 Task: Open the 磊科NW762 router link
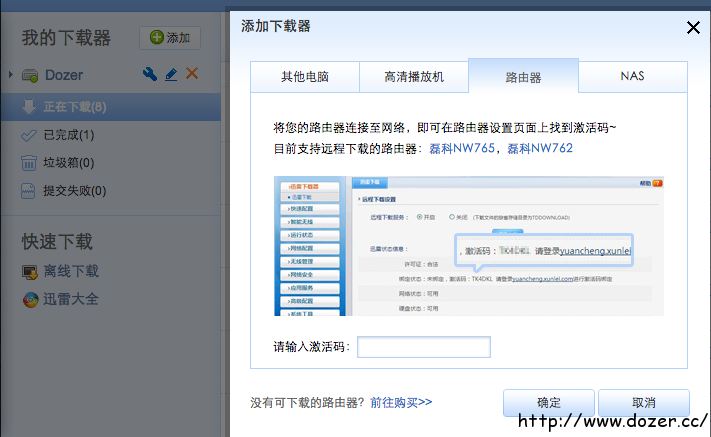point(540,148)
